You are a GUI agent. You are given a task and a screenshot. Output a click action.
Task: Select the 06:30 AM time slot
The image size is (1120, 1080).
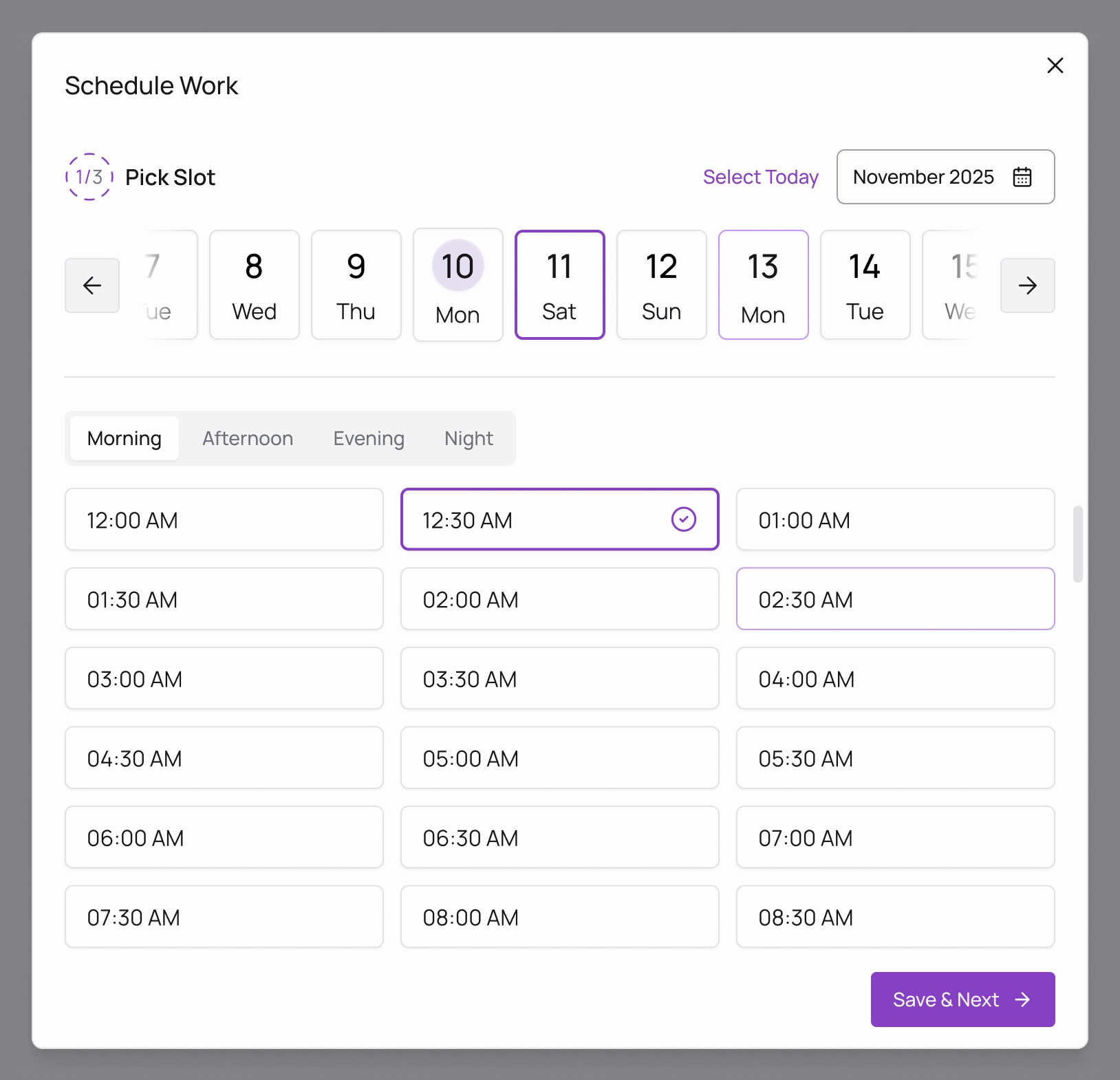560,837
